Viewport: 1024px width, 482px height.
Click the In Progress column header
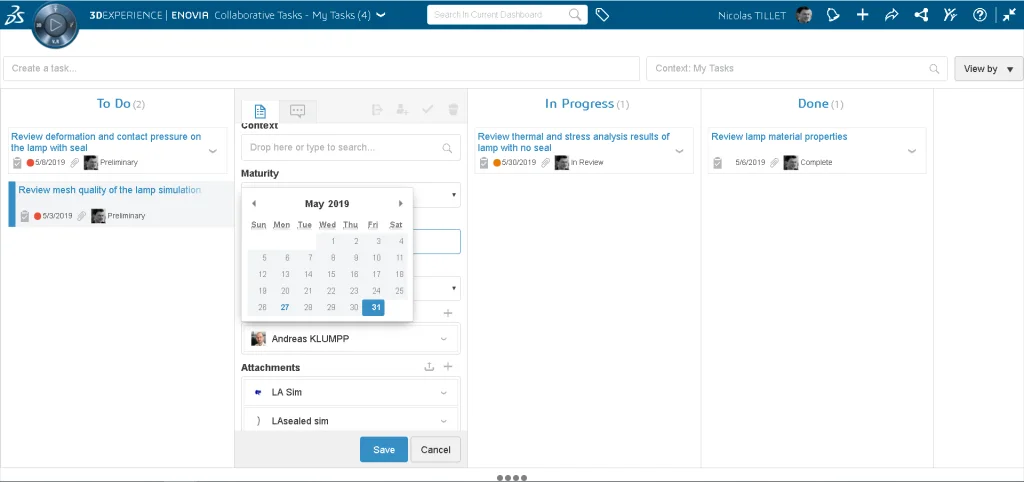tap(587, 104)
